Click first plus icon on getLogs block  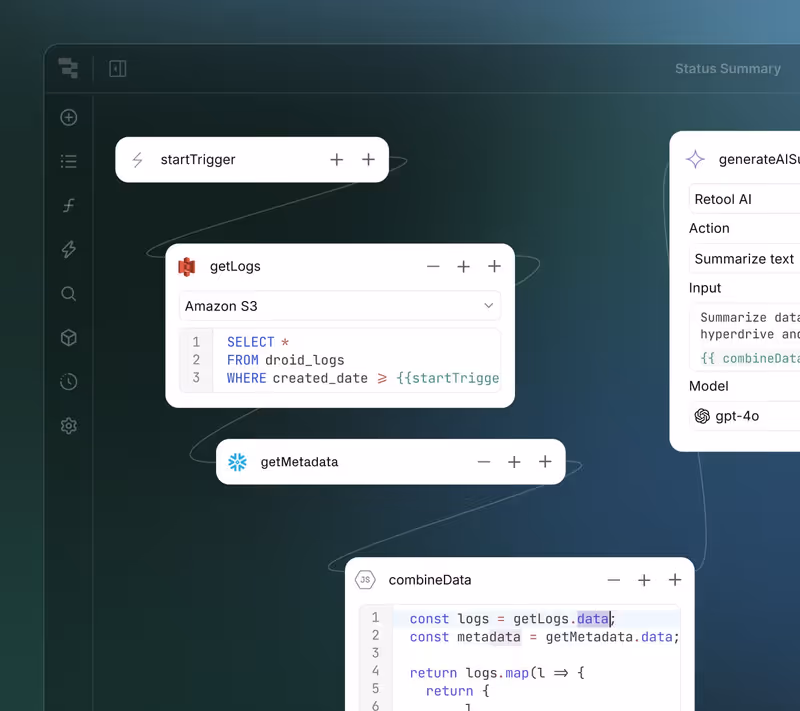464,266
